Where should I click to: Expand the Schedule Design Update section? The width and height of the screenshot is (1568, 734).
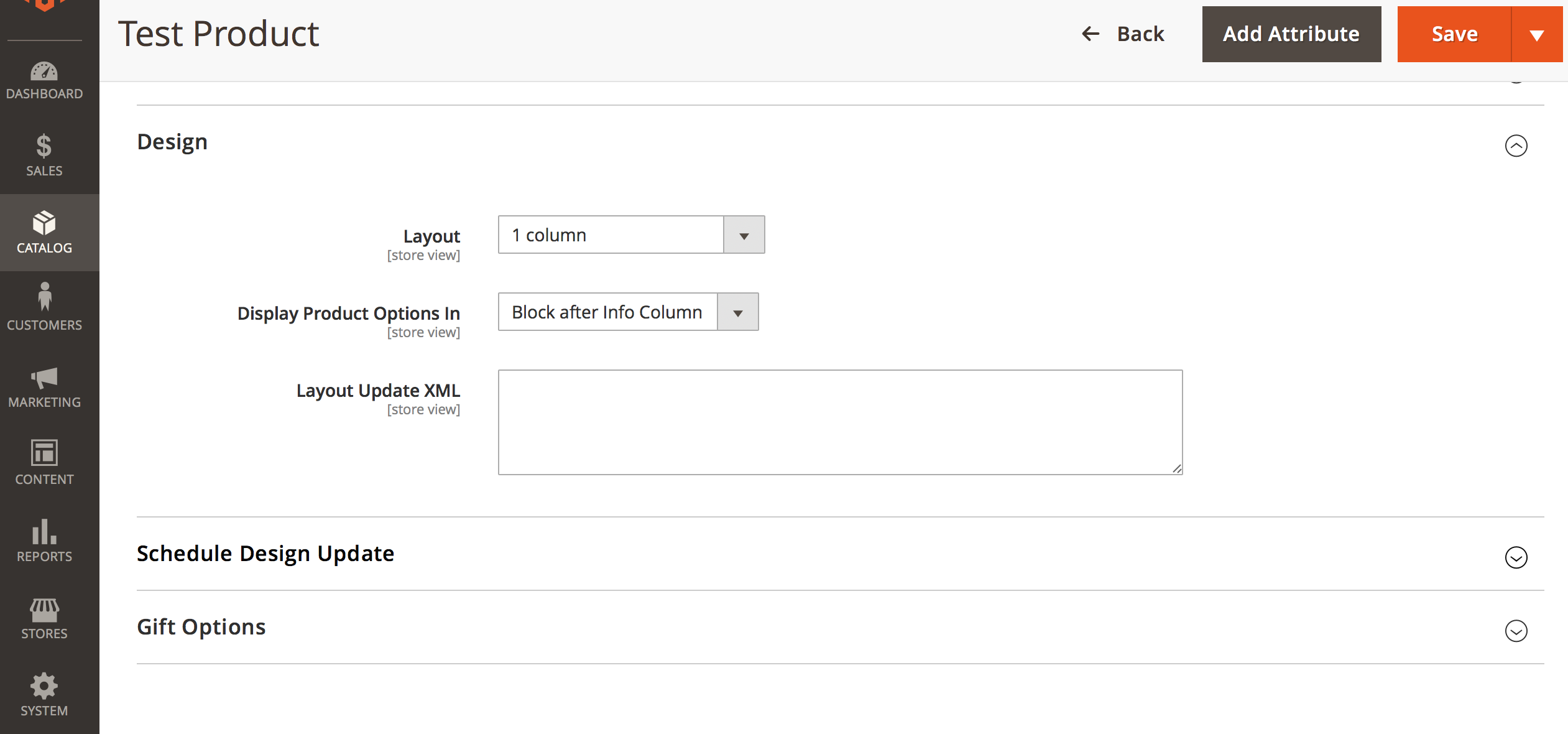pos(1517,558)
